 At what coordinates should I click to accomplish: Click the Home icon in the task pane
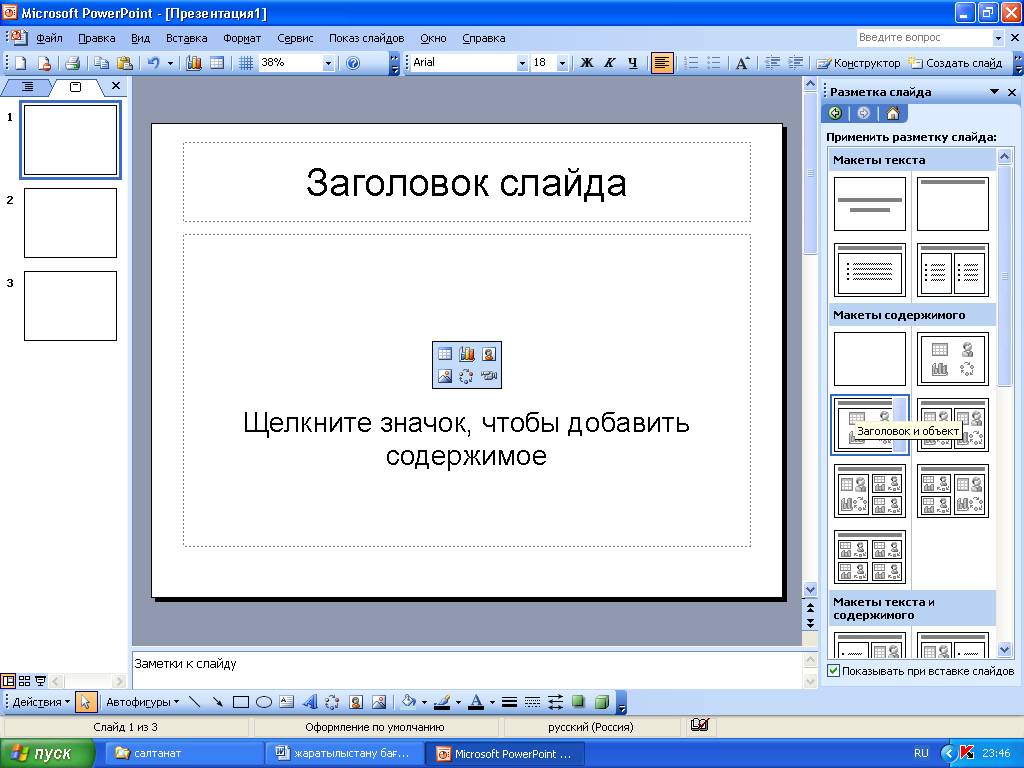tap(891, 113)
